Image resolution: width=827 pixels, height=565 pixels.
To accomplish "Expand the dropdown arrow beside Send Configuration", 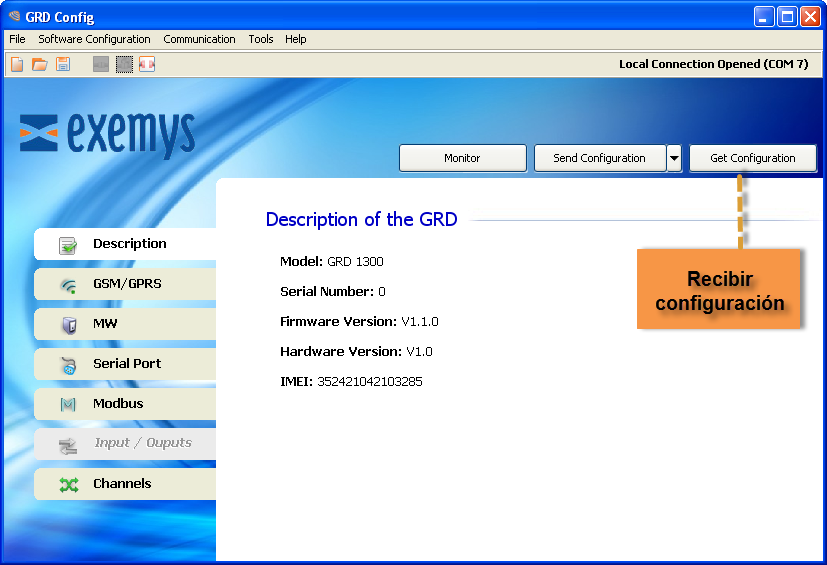I will [x=674, y=158].
